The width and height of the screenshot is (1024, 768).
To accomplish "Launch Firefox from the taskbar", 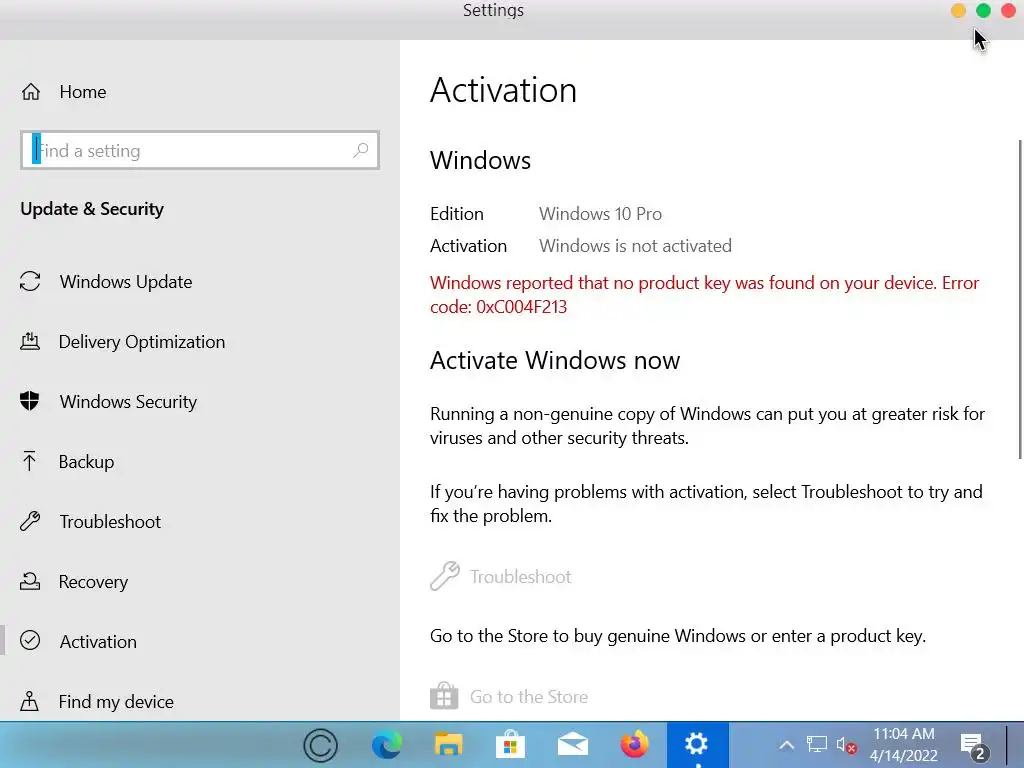I will 635,745.
